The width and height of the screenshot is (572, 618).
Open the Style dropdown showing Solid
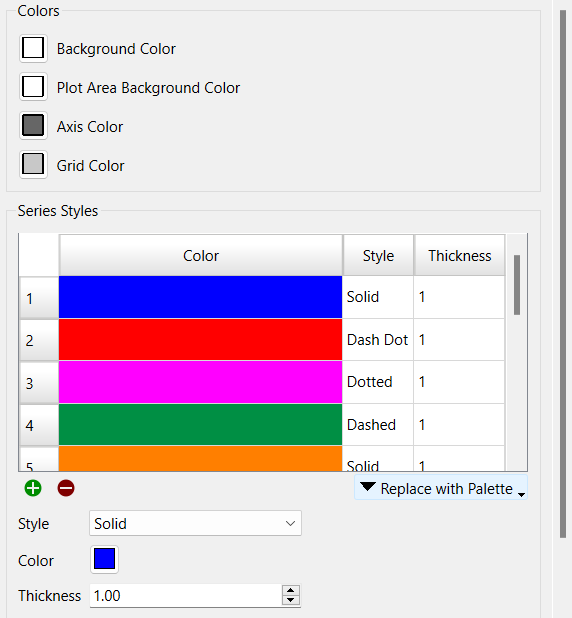click(195, 523)
